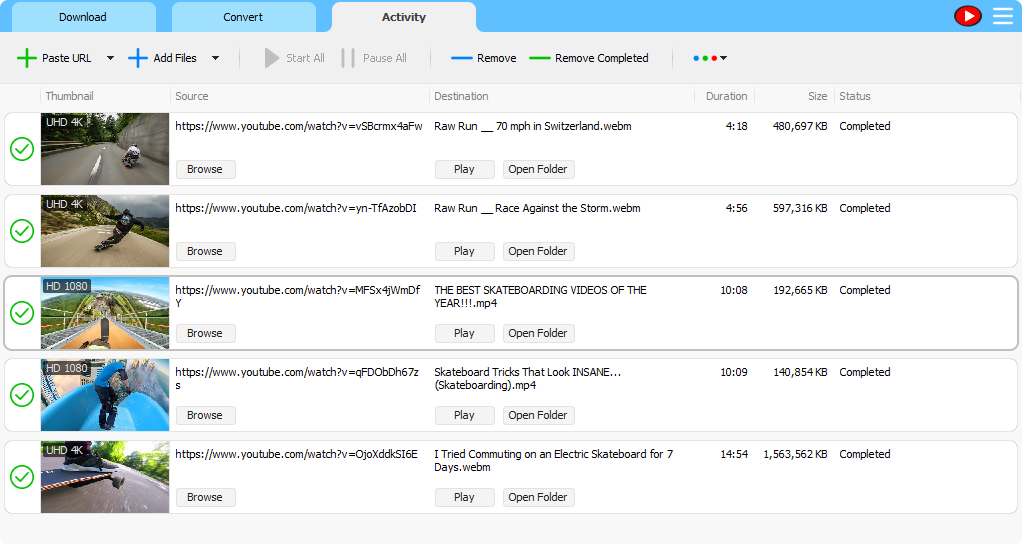Click the green Remove Completed icon
Viewport: 1022px width, 544px height.
tap(540, 58)
